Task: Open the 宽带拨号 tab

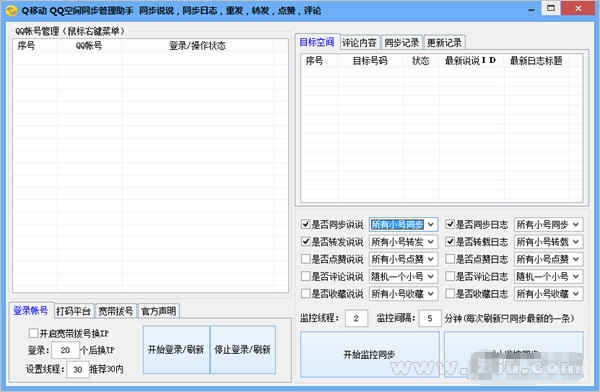Action: coord(116,311)
